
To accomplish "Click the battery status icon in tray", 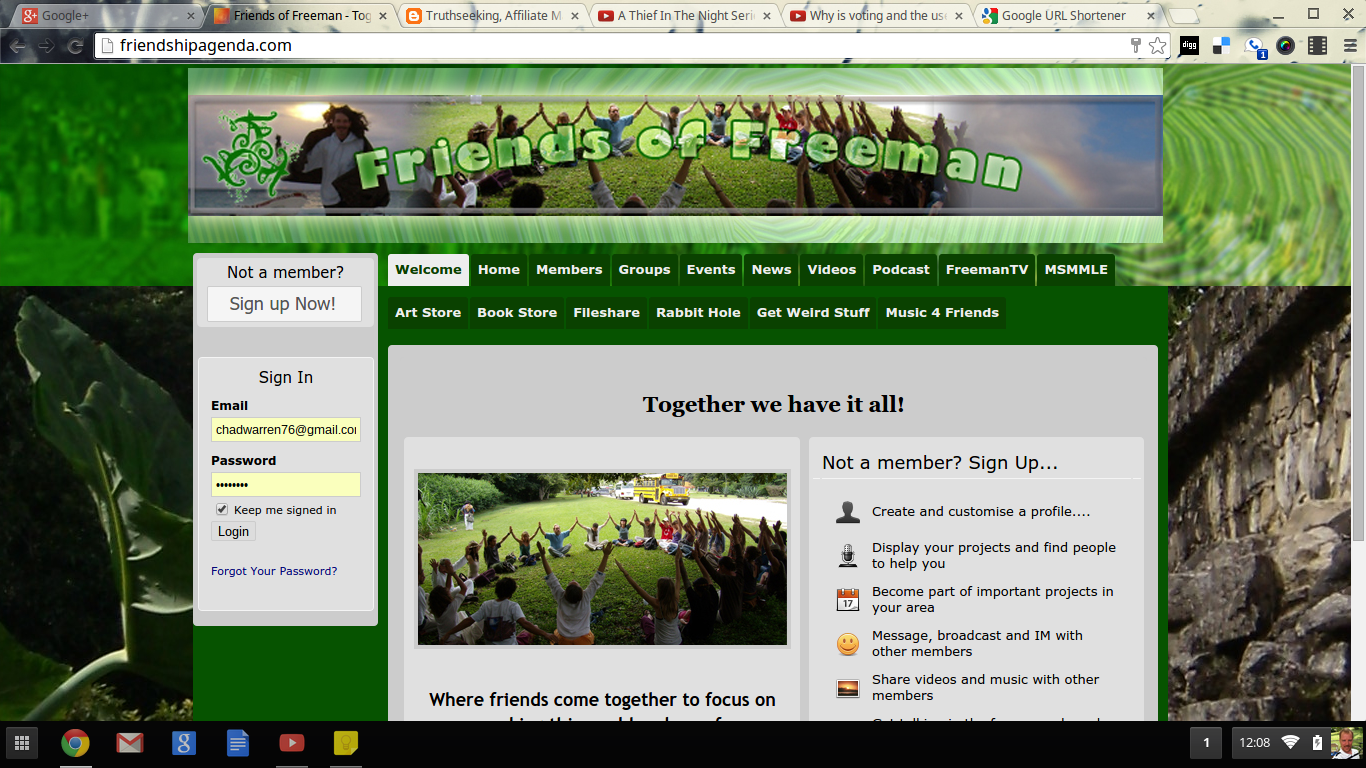I will click(1317, 743).
